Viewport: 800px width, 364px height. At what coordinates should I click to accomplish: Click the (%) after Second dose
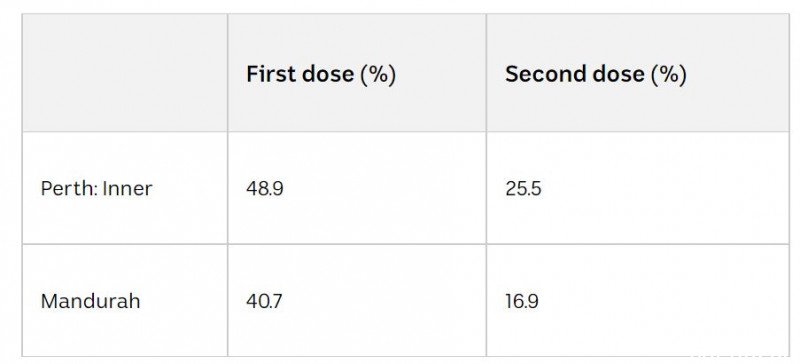pos(669,75)
